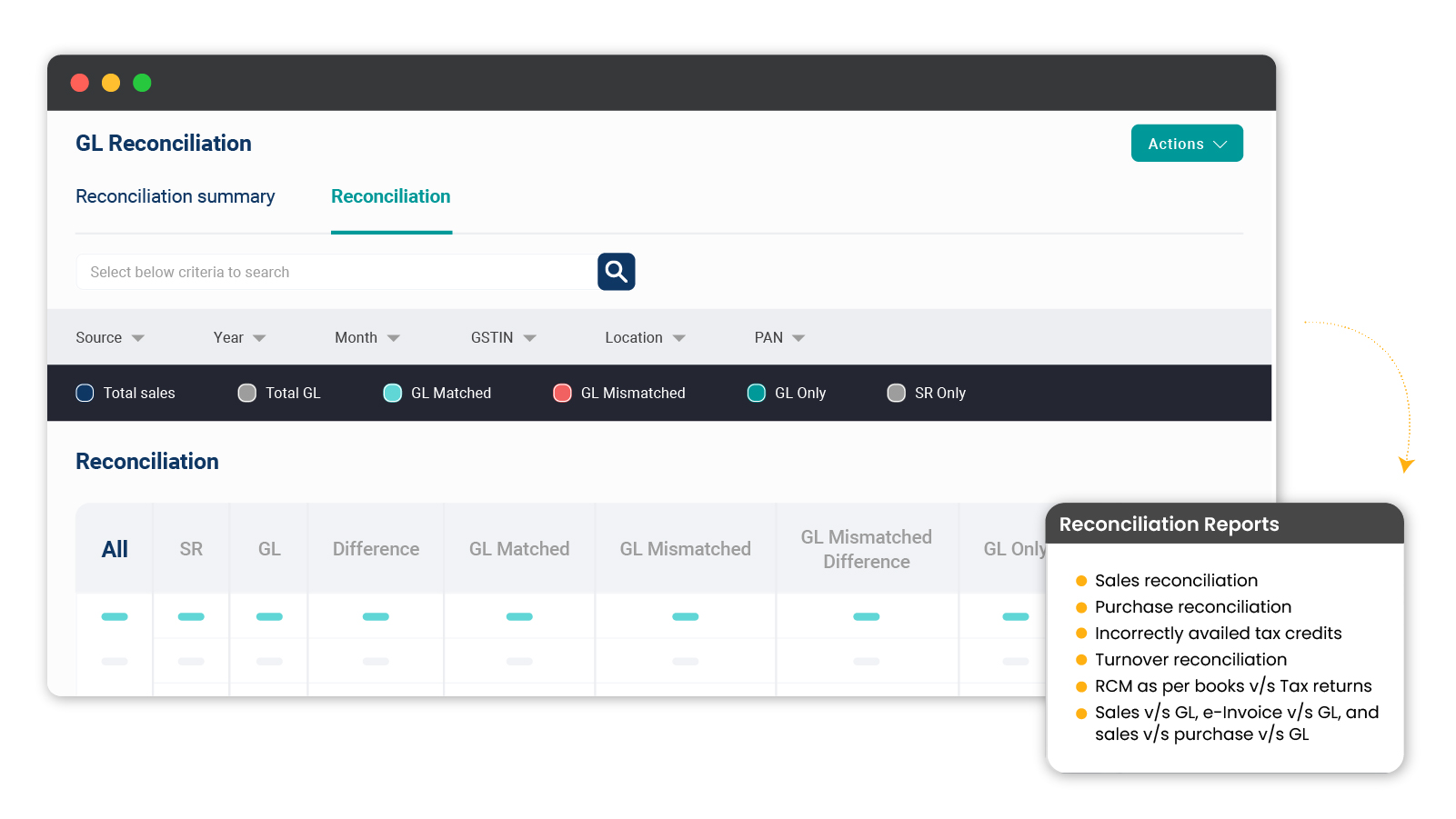This screenshot has width=1456, height=819.
Task: Expand the Month filter dropdown
Action: tap(367, 337)
